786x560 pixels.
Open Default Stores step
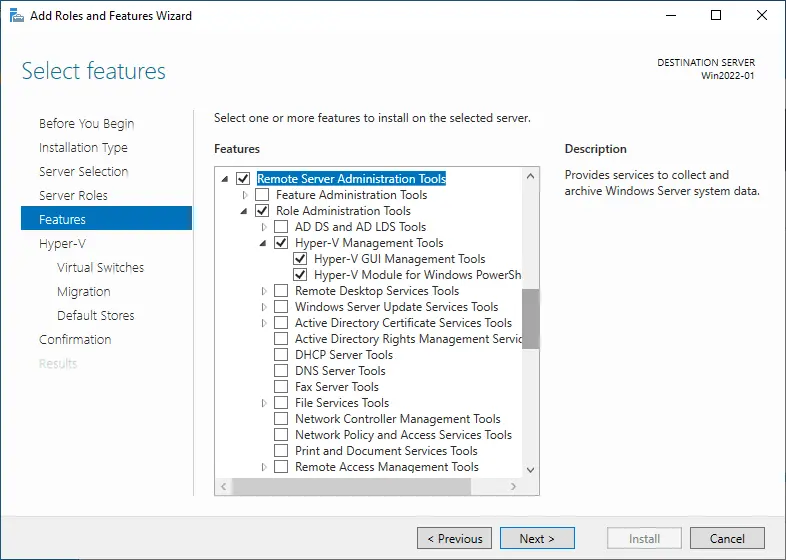[x=96, y=315]
